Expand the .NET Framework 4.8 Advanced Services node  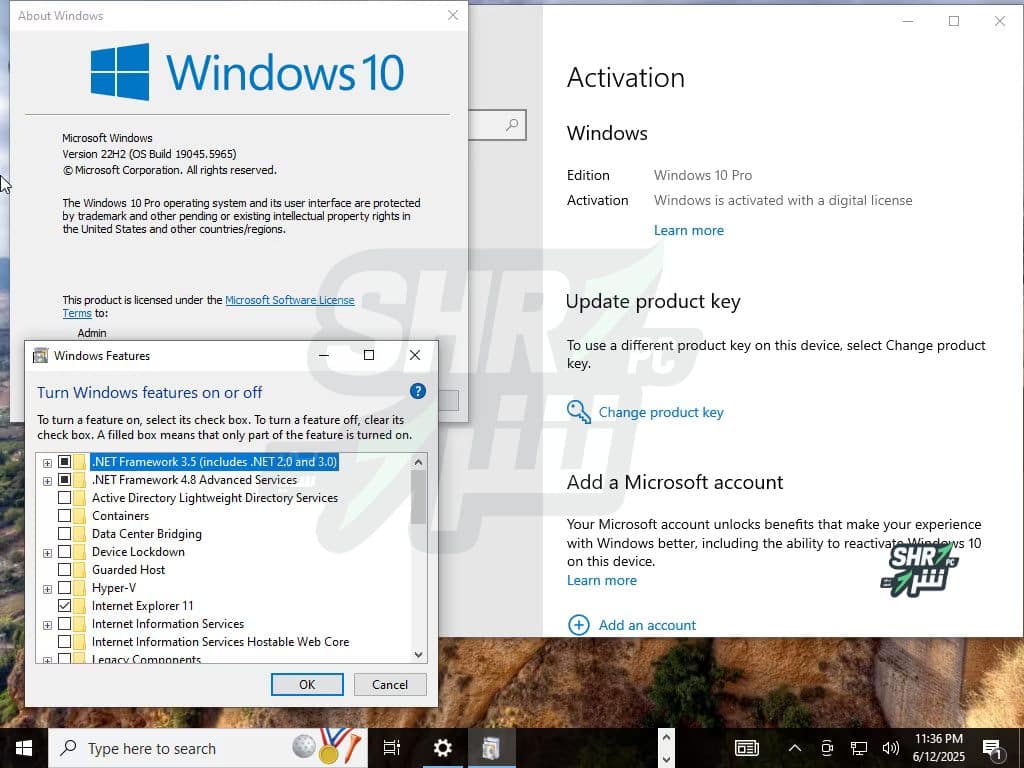[47, 481]
